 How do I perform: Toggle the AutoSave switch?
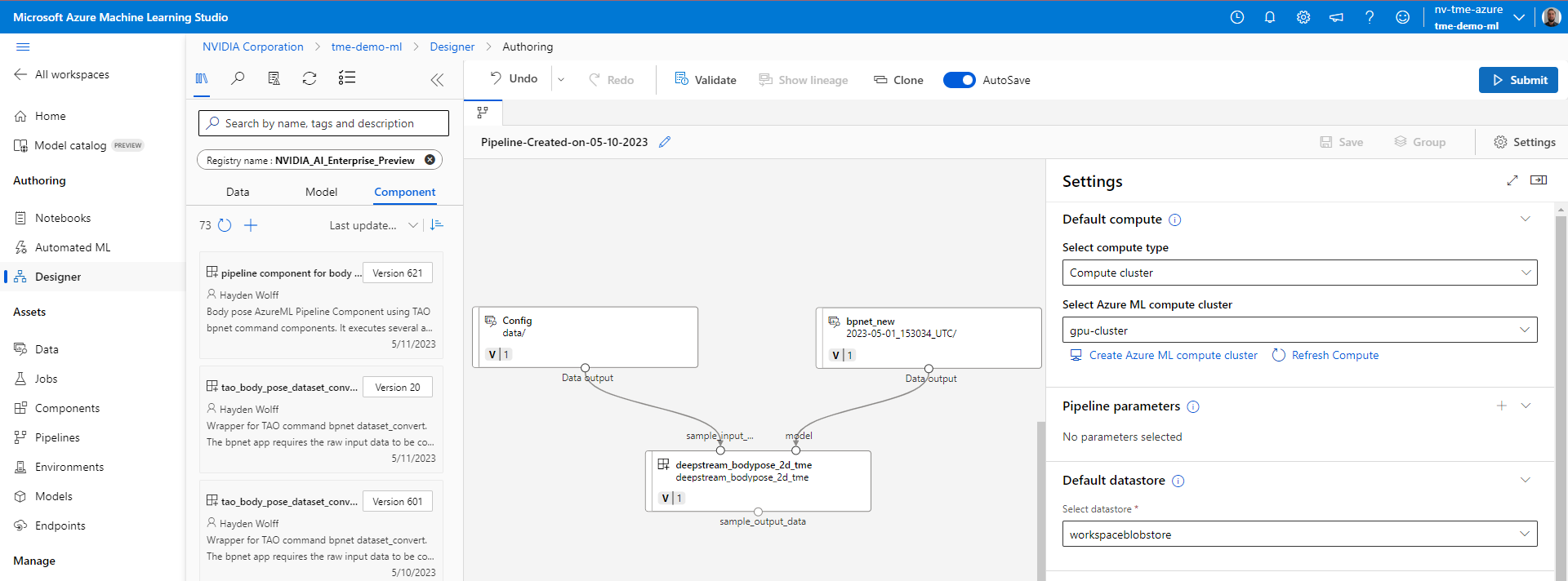coord(959,80)
